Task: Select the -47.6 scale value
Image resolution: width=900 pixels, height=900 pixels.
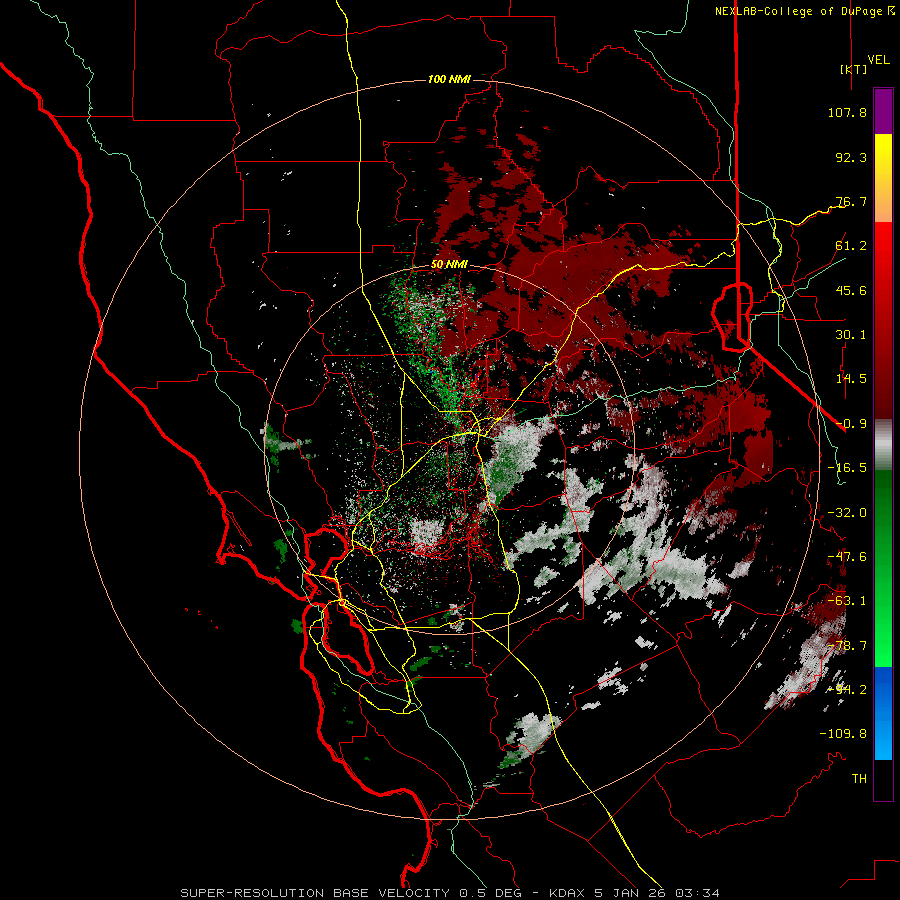Action: point(847,557)
